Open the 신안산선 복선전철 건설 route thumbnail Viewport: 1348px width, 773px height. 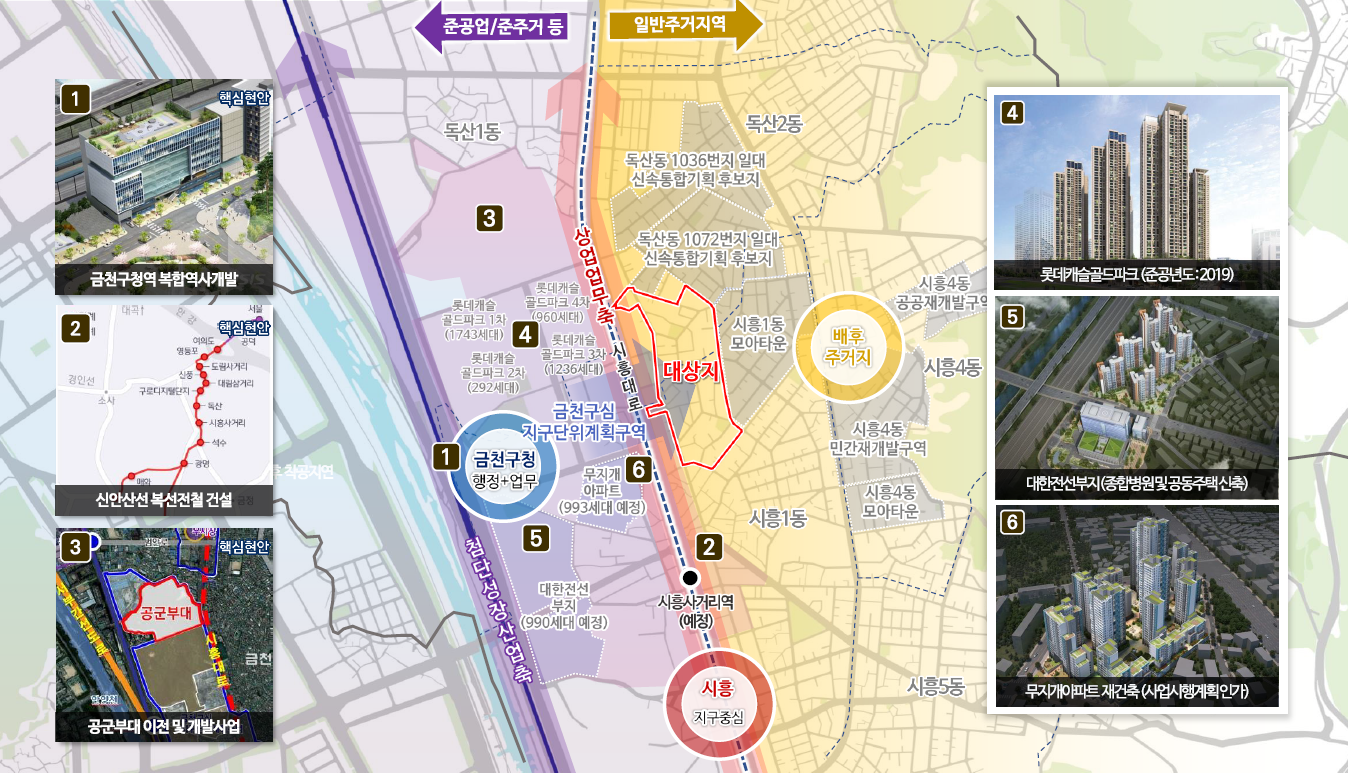click(x=165, y=414)
